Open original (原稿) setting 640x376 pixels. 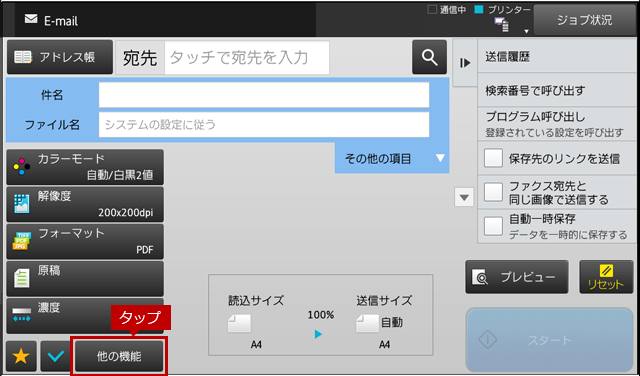click(85, 278)
